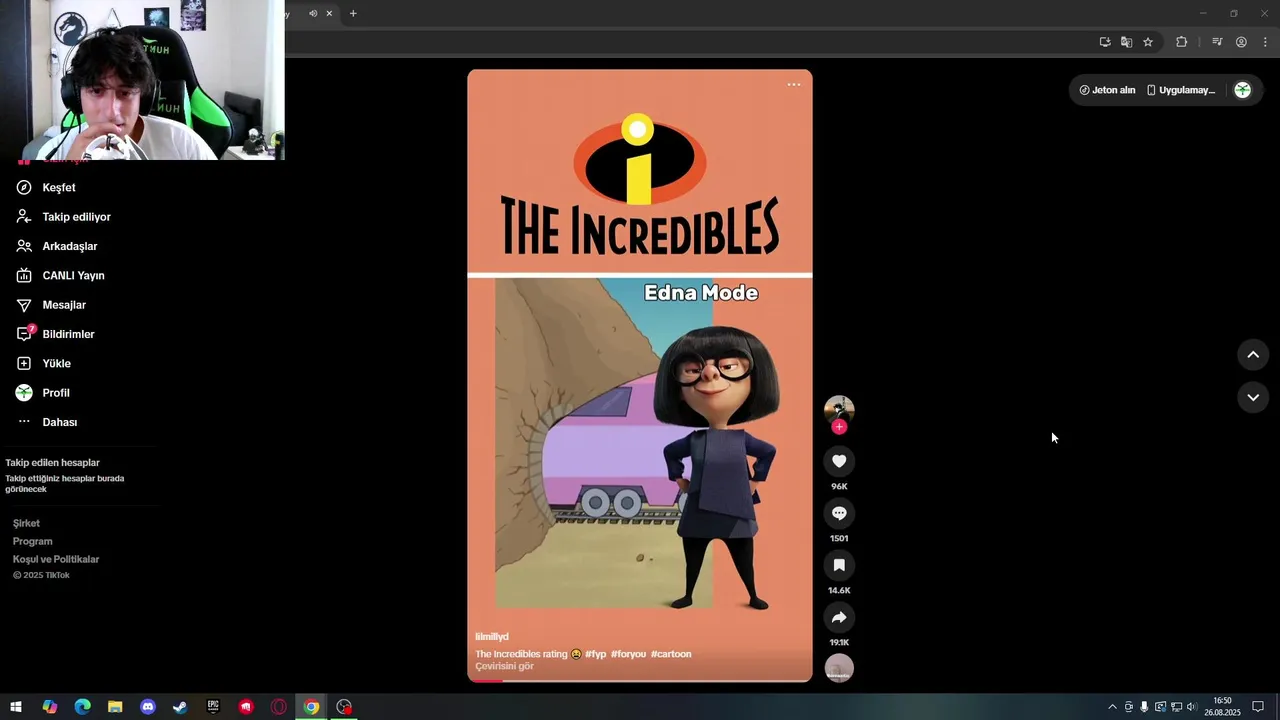The height and width of the screenshot is (720, 1280).
Task: Open the Windows notification center
Action: pyautogui.click(x=1258, y=707)
